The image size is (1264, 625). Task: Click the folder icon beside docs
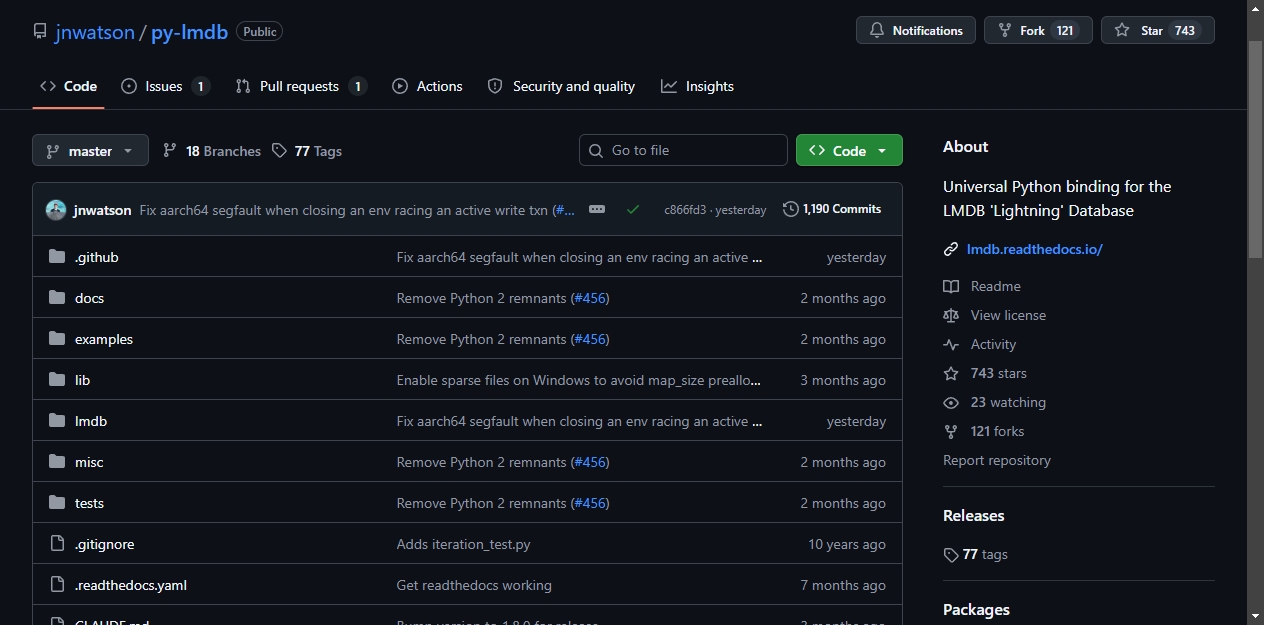tap(57, 298)
